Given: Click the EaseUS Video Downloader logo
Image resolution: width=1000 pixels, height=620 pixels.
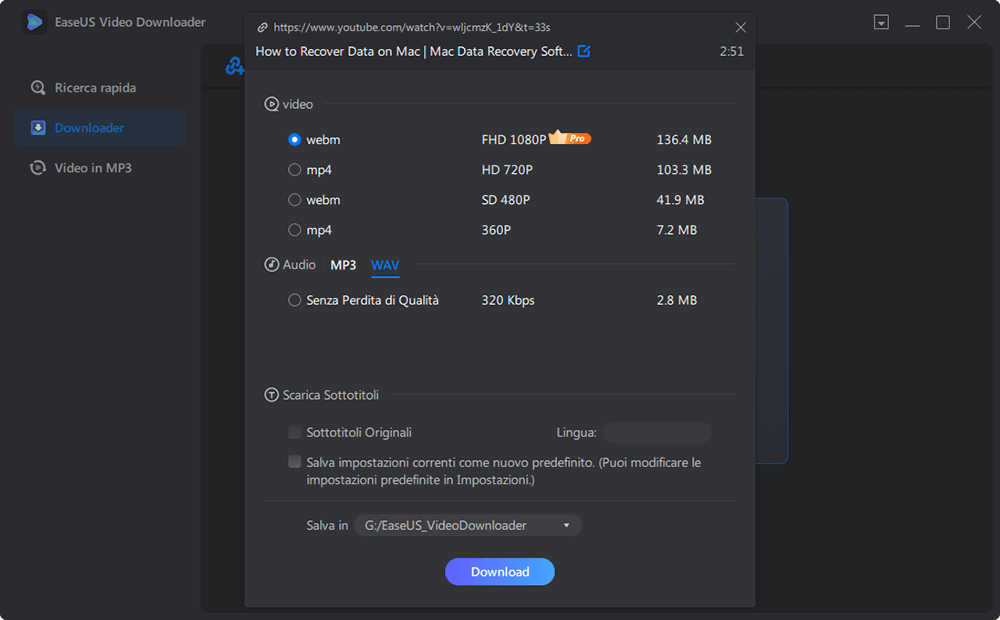Looking at the screenshot, I should [x=34, y=21].
